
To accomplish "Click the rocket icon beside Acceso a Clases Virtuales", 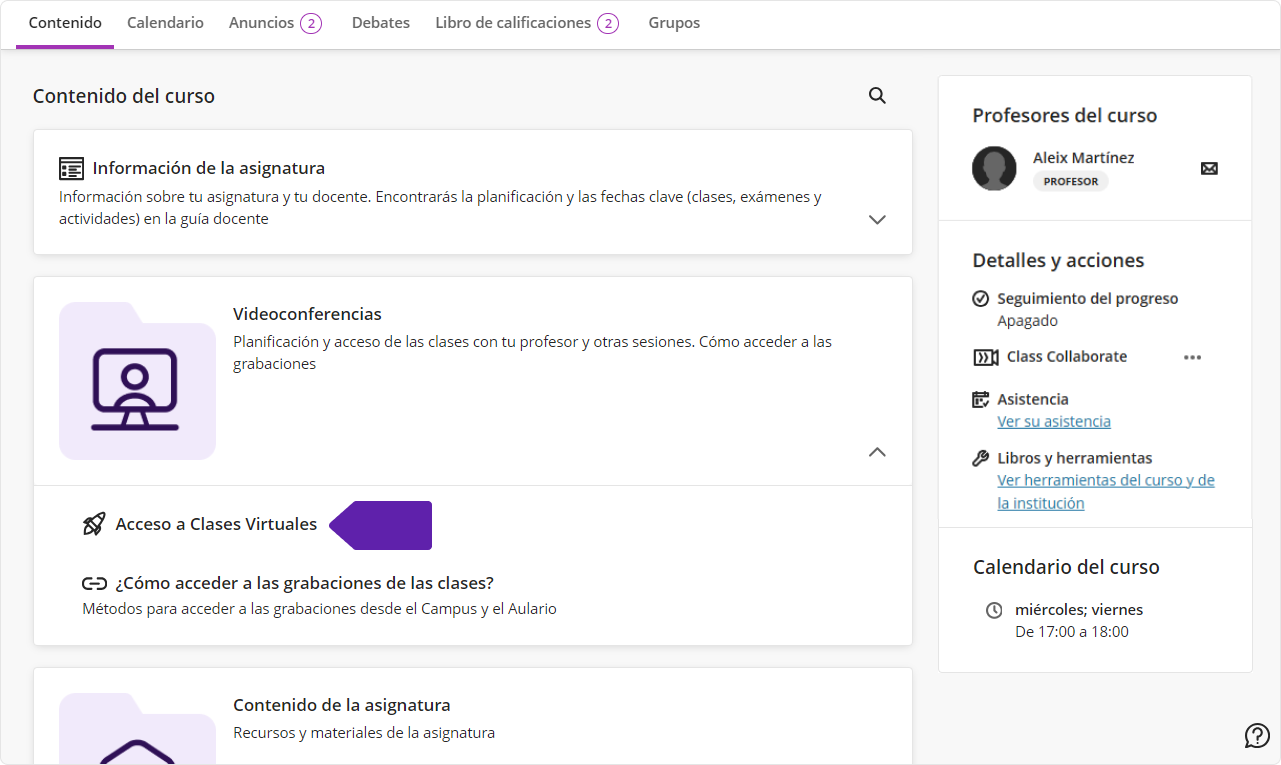I will click(94, 524).
